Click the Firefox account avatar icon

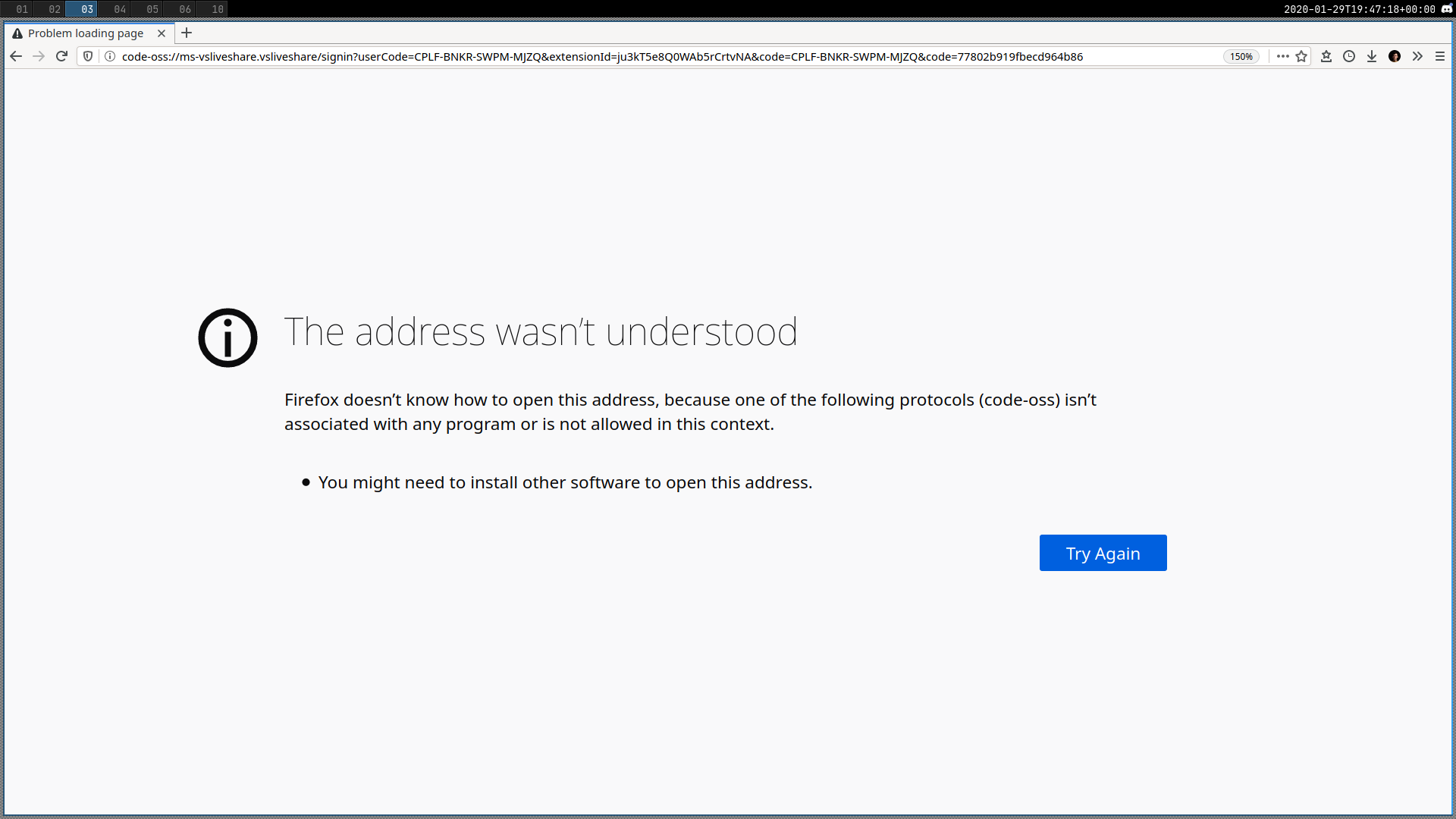pos(1395,56)
